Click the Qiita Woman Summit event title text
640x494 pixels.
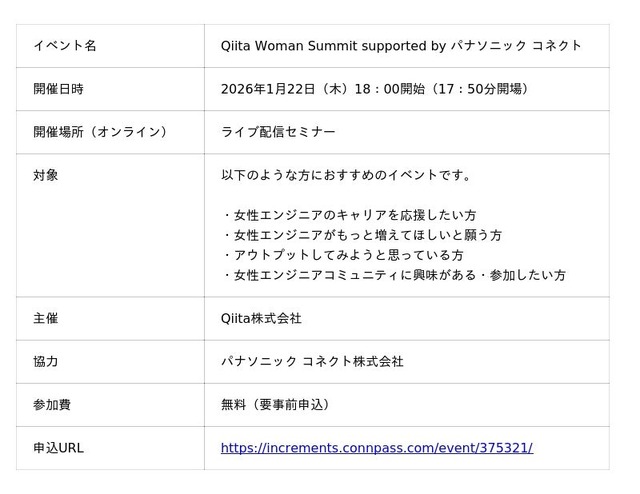400,46
